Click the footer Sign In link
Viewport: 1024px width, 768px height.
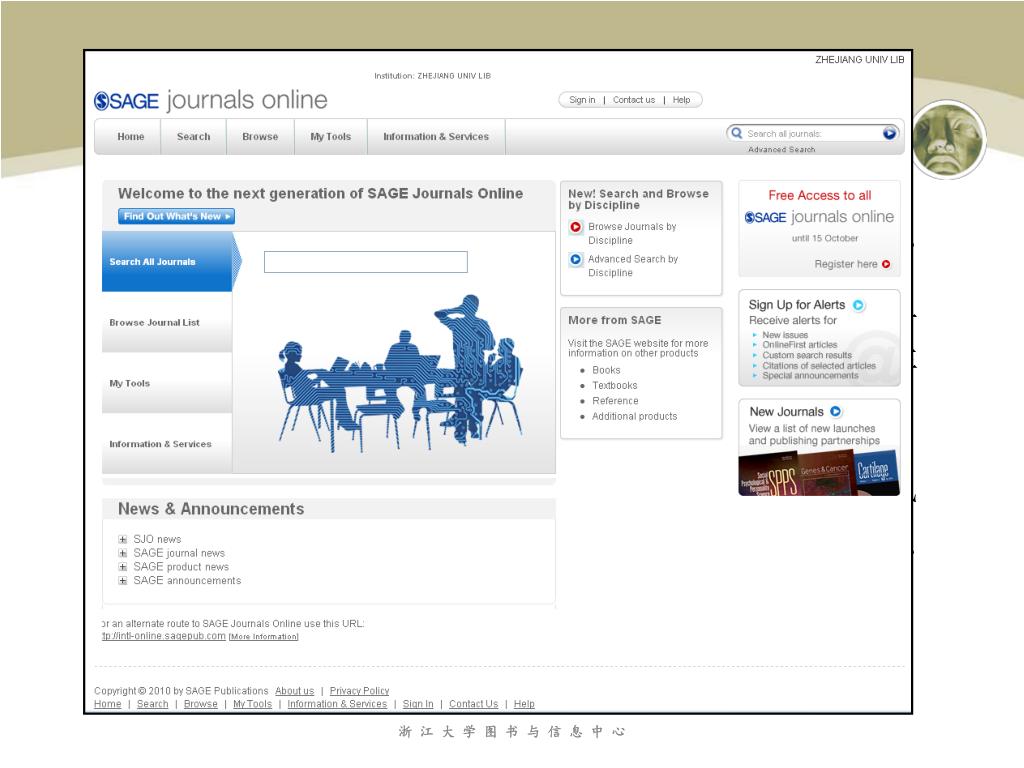click(418, 704)
